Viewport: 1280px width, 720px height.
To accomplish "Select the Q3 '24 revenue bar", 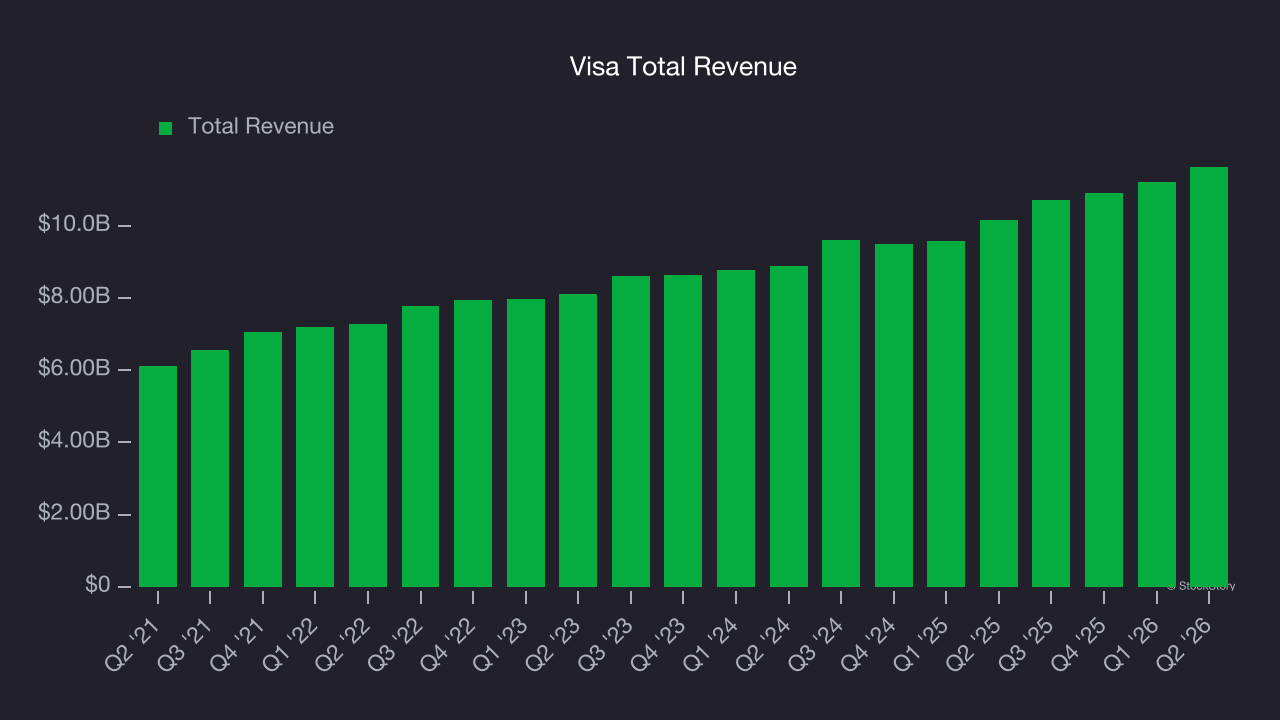I will pos(841,413).
